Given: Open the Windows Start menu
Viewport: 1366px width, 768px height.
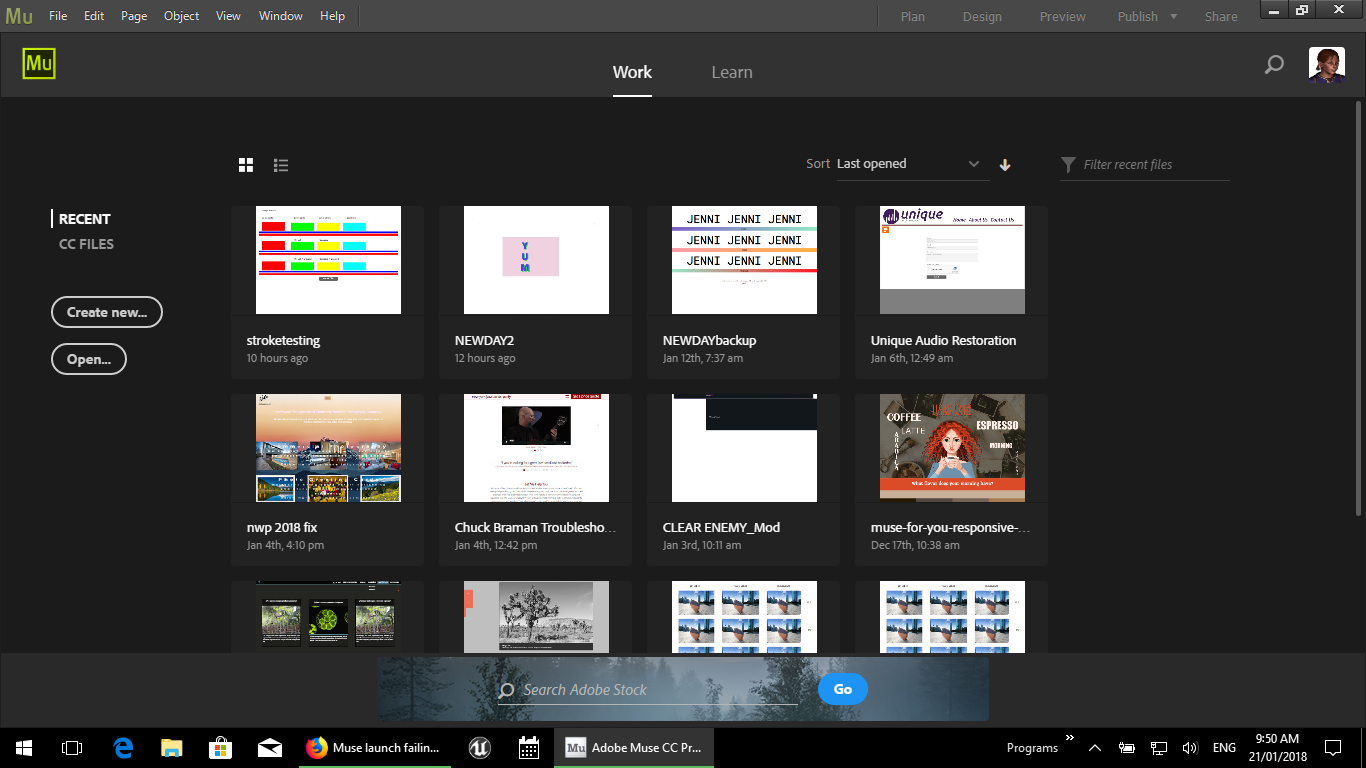Looking at the screenshot, I should click(23, 747).
